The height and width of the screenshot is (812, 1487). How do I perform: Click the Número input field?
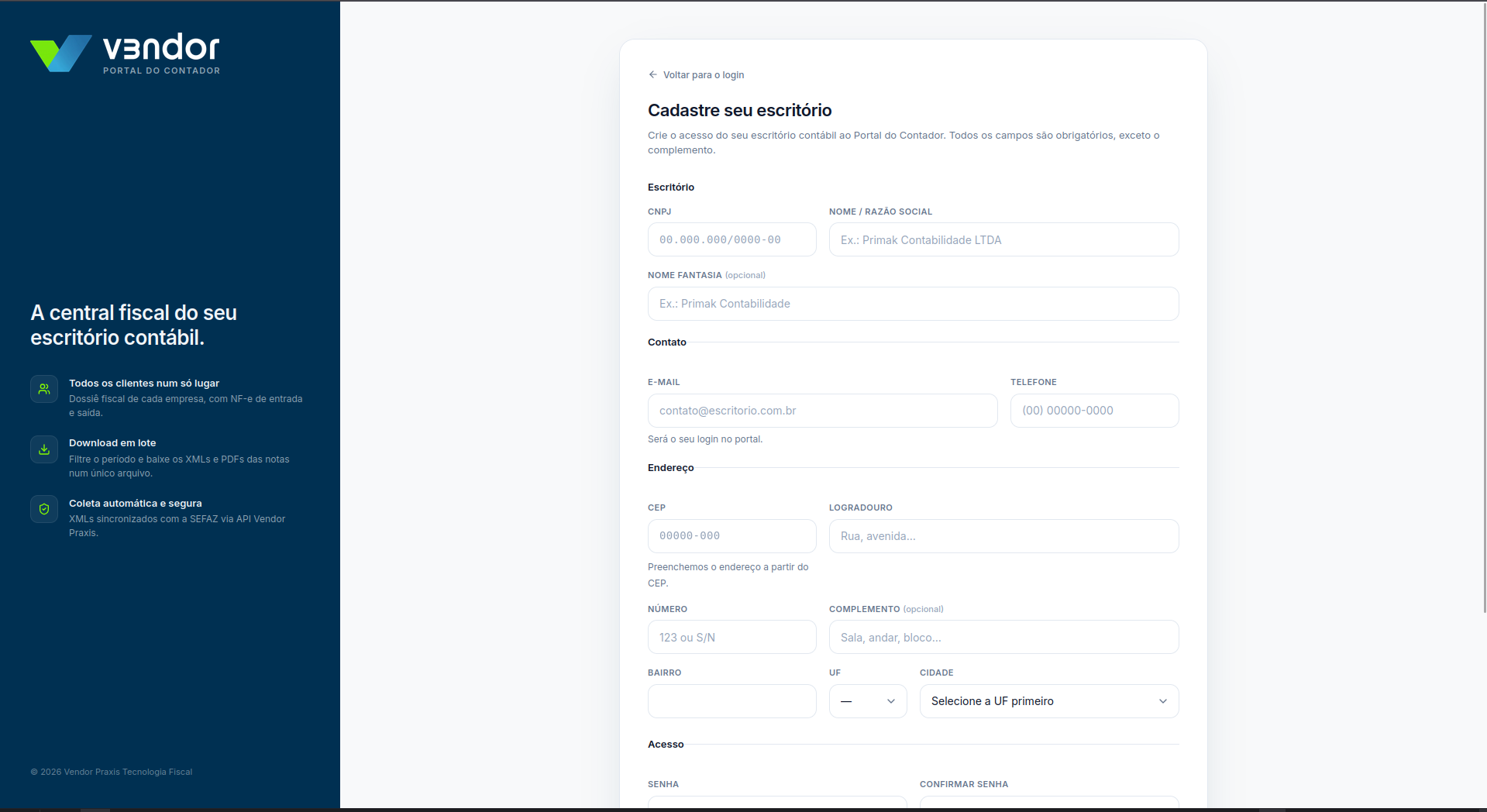pyautogui.click(x=732, y=637)
